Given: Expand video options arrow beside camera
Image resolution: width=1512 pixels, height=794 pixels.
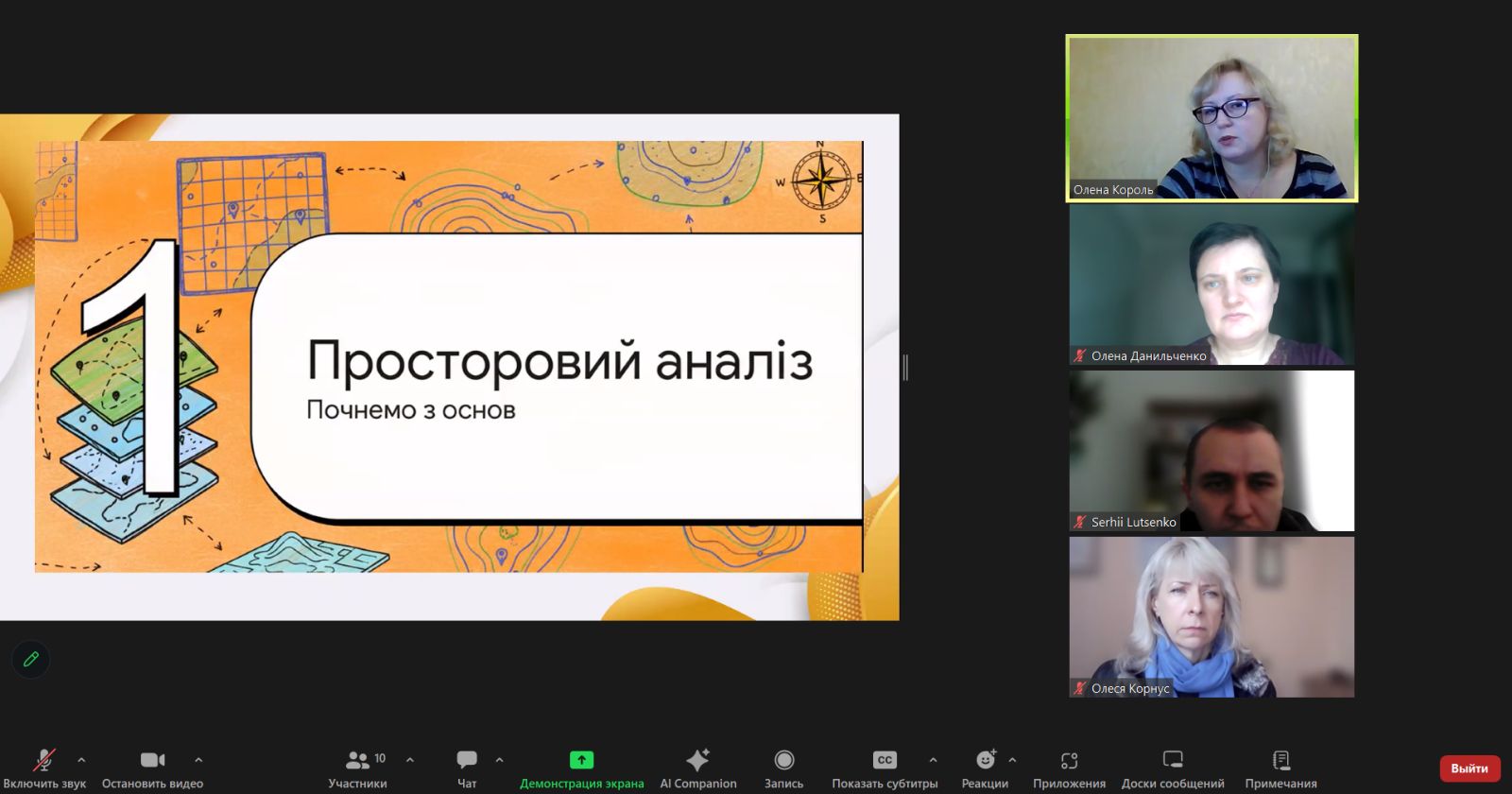Looking at the screenshot, I should coord(198,759).
